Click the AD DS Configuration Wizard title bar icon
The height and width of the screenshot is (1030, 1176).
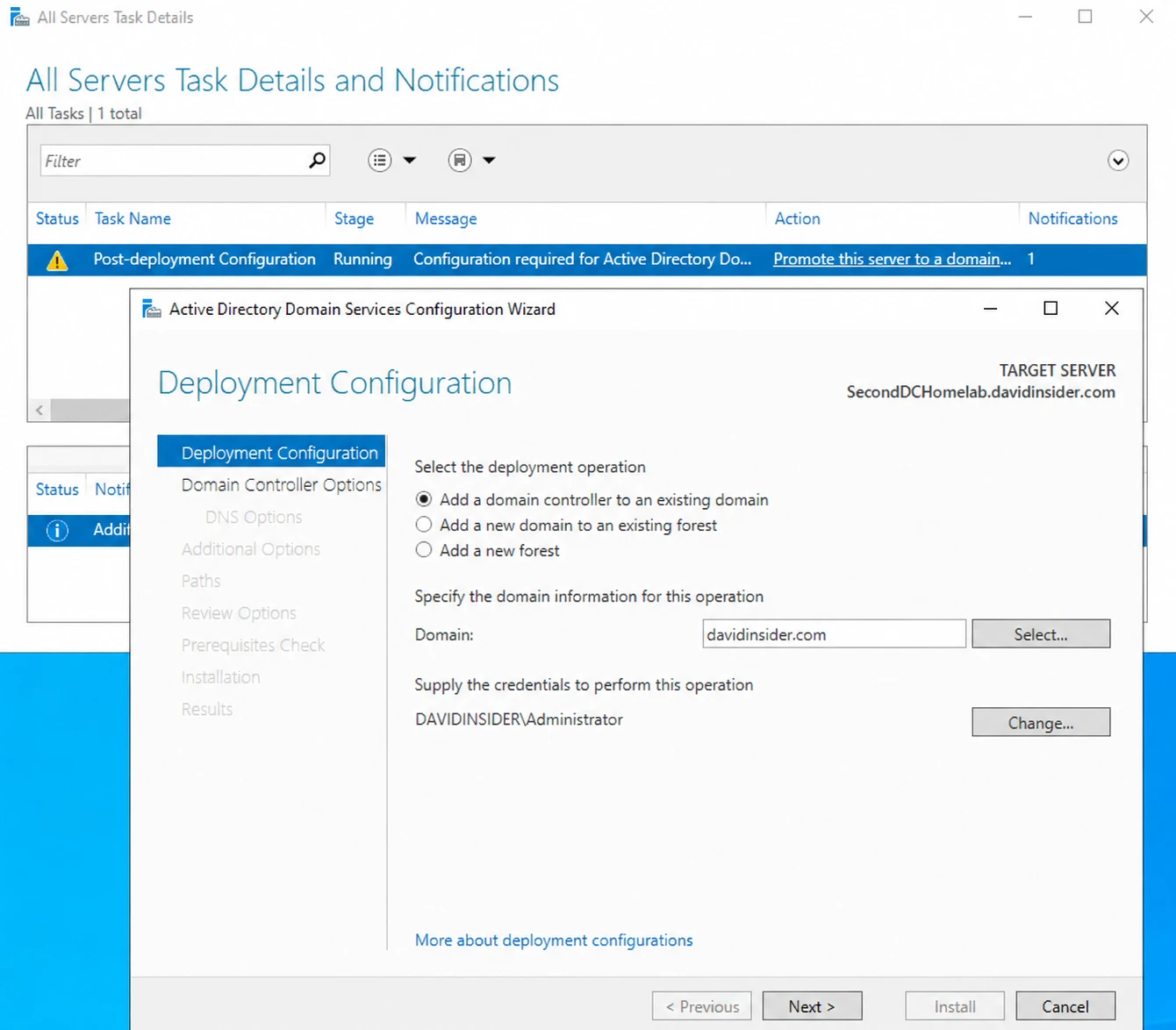pyautogui.click(x=152, y=309)
